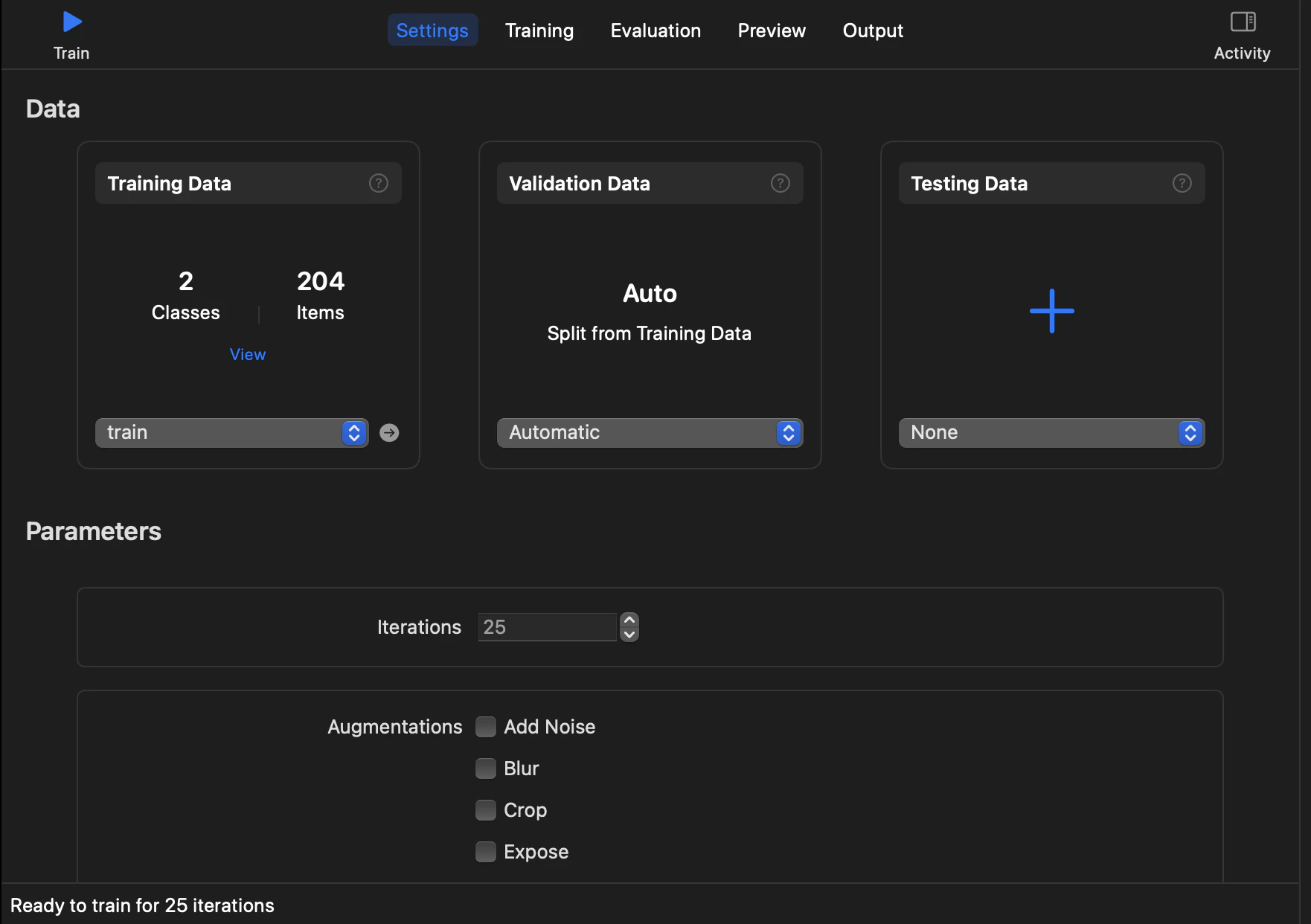
Task: Enable the Blur augmentation
Action: tap(486, 769)
